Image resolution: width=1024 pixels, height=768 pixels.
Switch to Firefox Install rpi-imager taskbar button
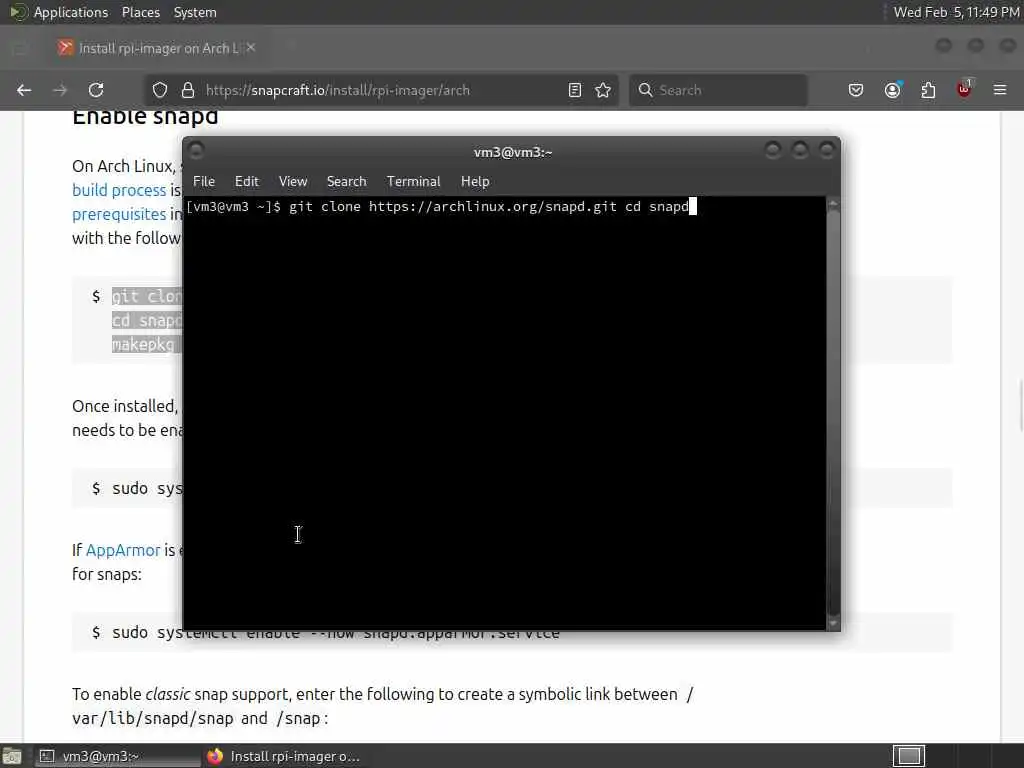coord(283,756)
